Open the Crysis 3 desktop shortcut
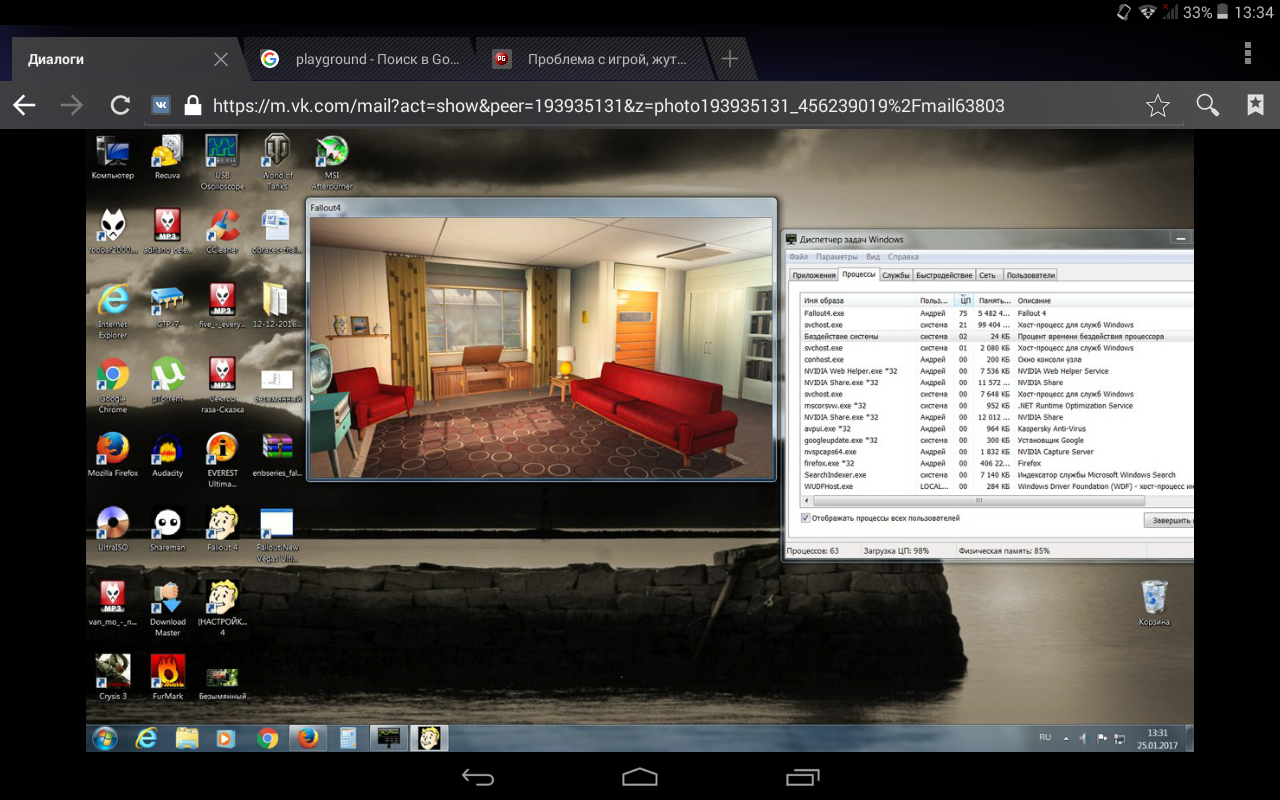Viewport: 1280px width, 800px height. tap(112, 678)
